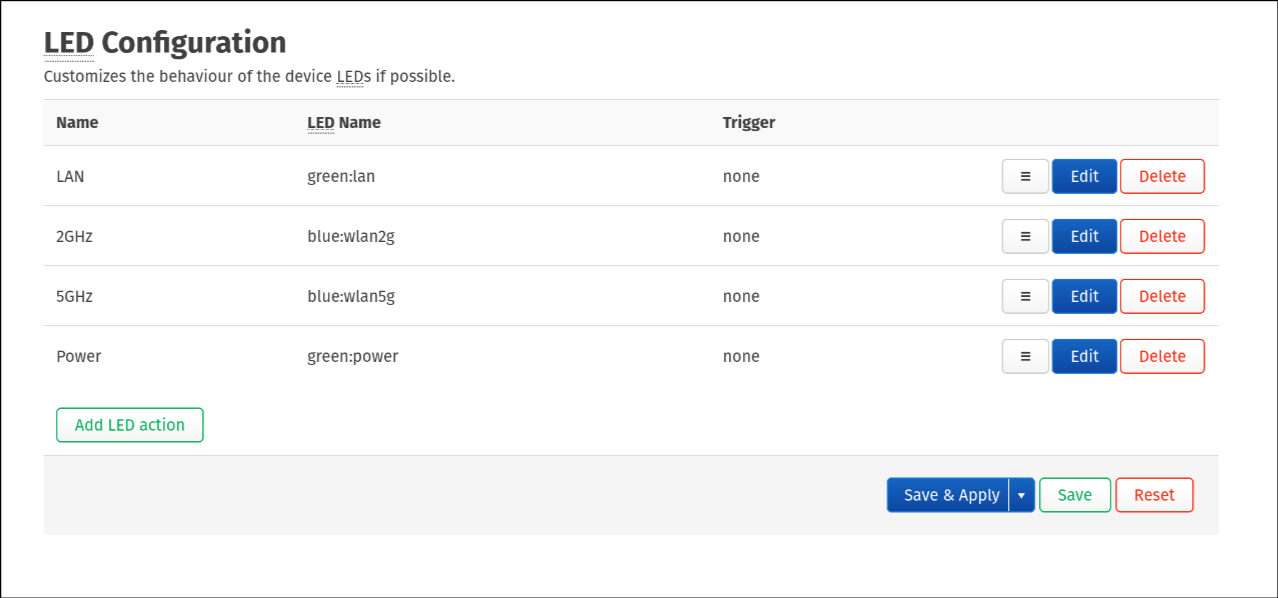The width and height of the screenshot is (1278, 598).
Task: Edit the Power LED entry
Action: click(x=1084, y=356)
